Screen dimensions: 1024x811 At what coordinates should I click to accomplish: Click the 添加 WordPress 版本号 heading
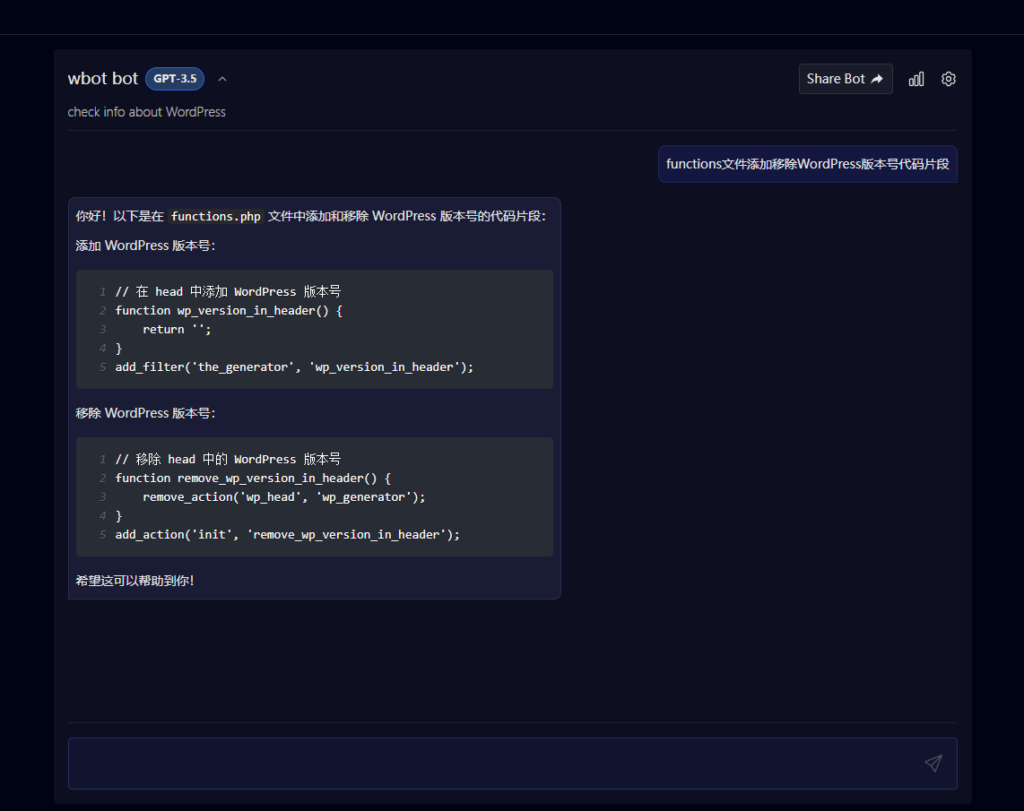click(x=145, y=245)
